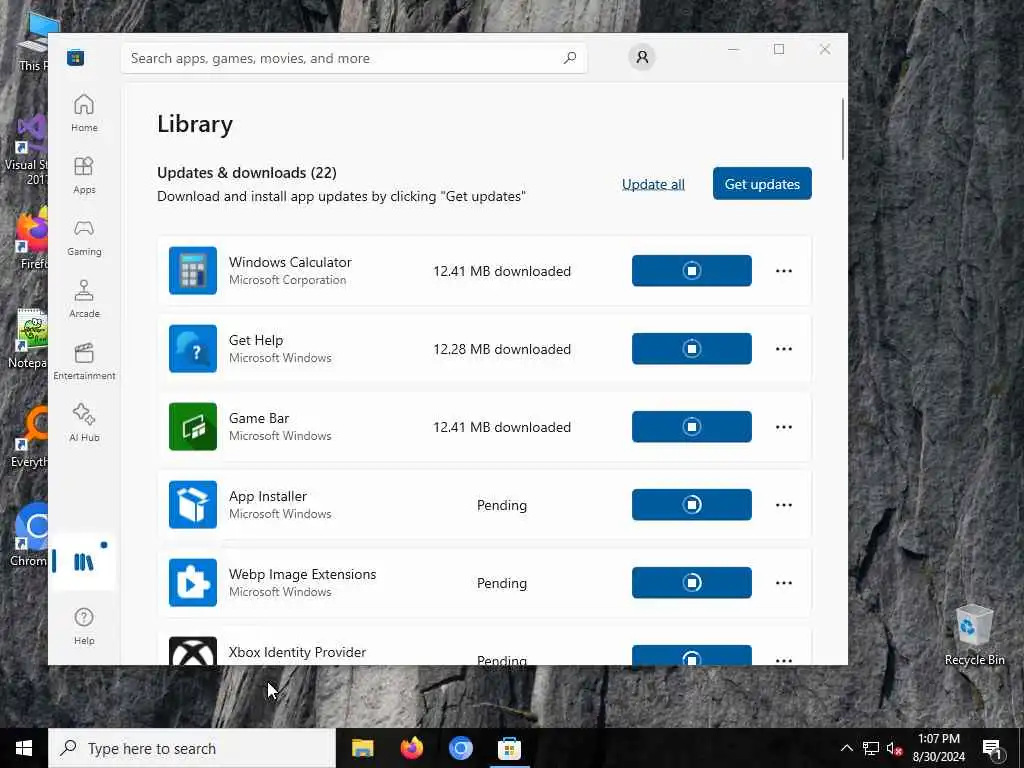This screenshot has width=1024, height=768.
Task: Select Recycle Bin on desktop
Action: pos(974,635)
